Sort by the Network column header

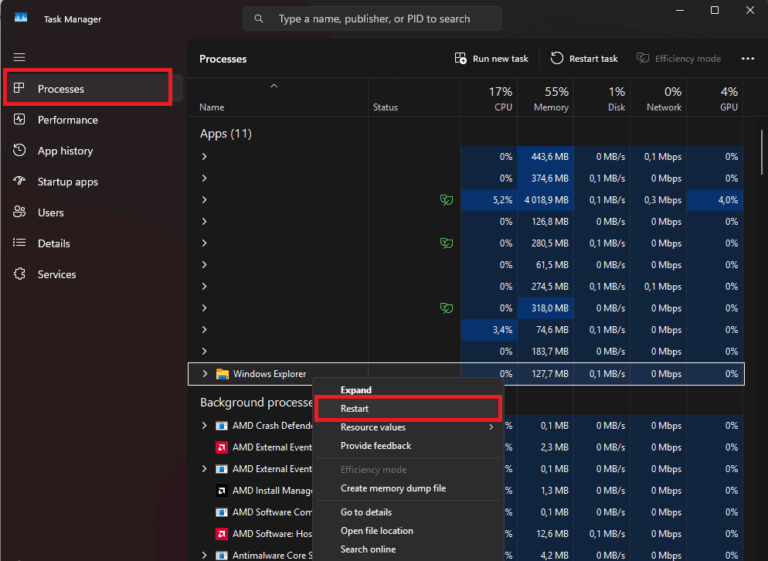[x=658, y=98]
